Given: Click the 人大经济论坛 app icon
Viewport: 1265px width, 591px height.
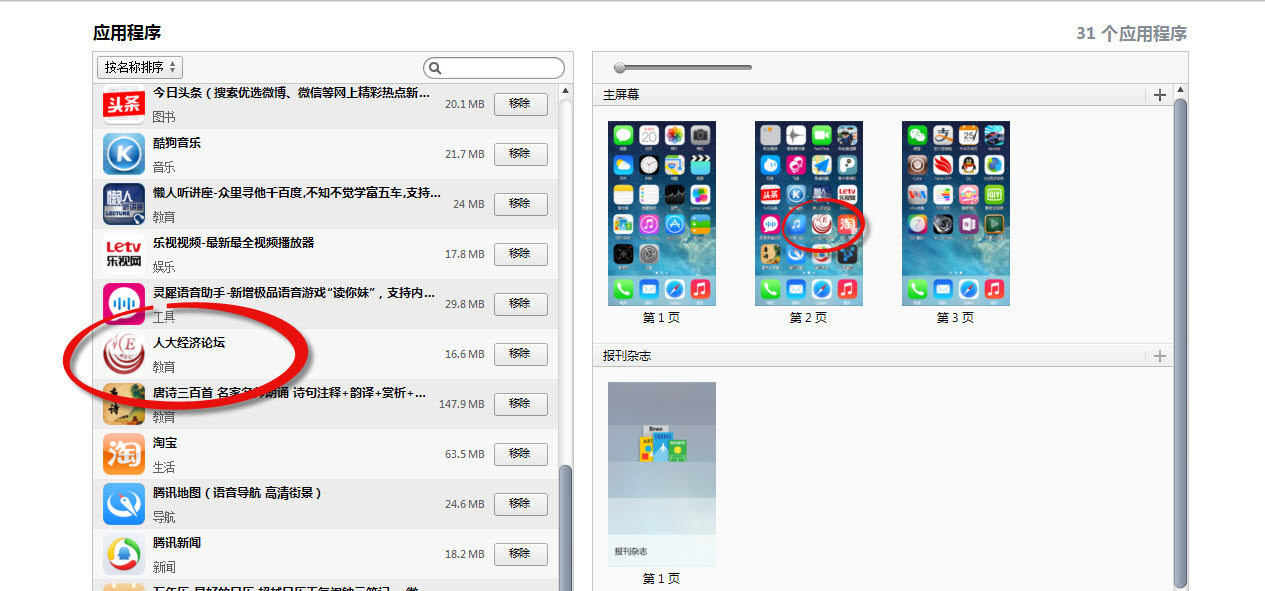Looking at the screenshot, I should pyautogui.click(x=124, y=354).
